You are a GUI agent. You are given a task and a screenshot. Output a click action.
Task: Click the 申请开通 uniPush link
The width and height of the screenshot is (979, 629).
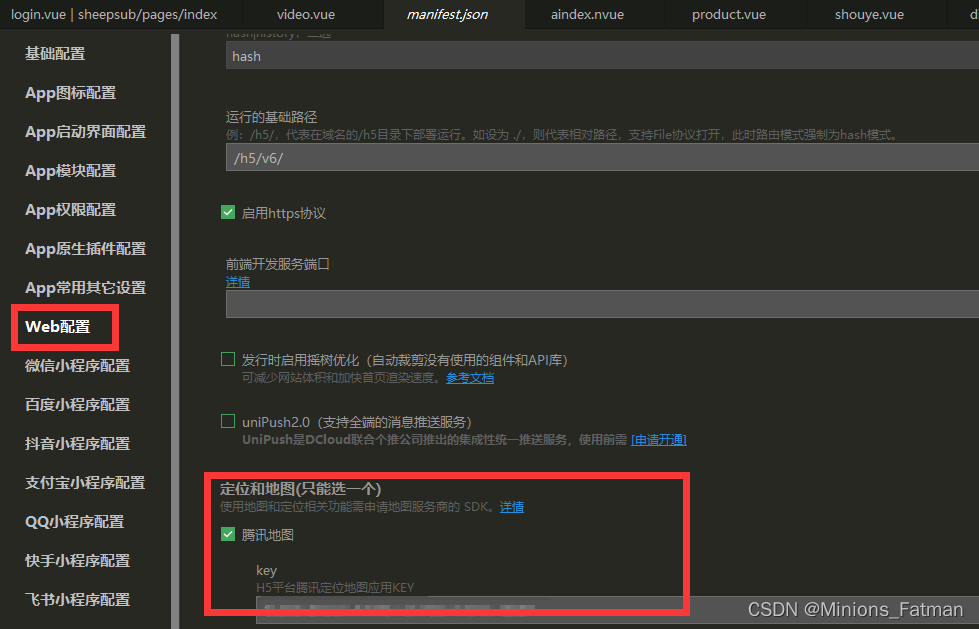659,440
